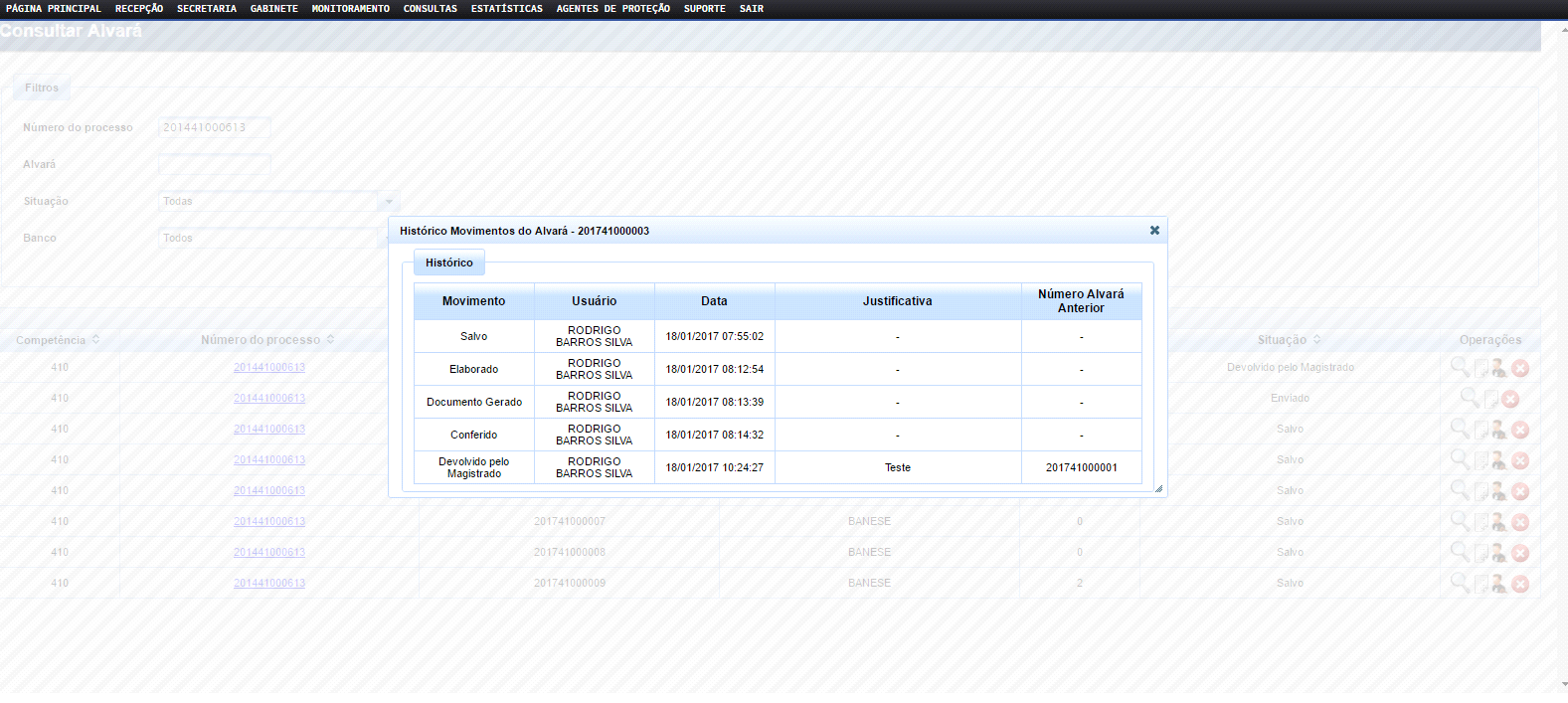Image resolution: width=1568 pixels, height=703 pixels.
Task: Open the CONSULTAS menu
Action: (430, 9)
